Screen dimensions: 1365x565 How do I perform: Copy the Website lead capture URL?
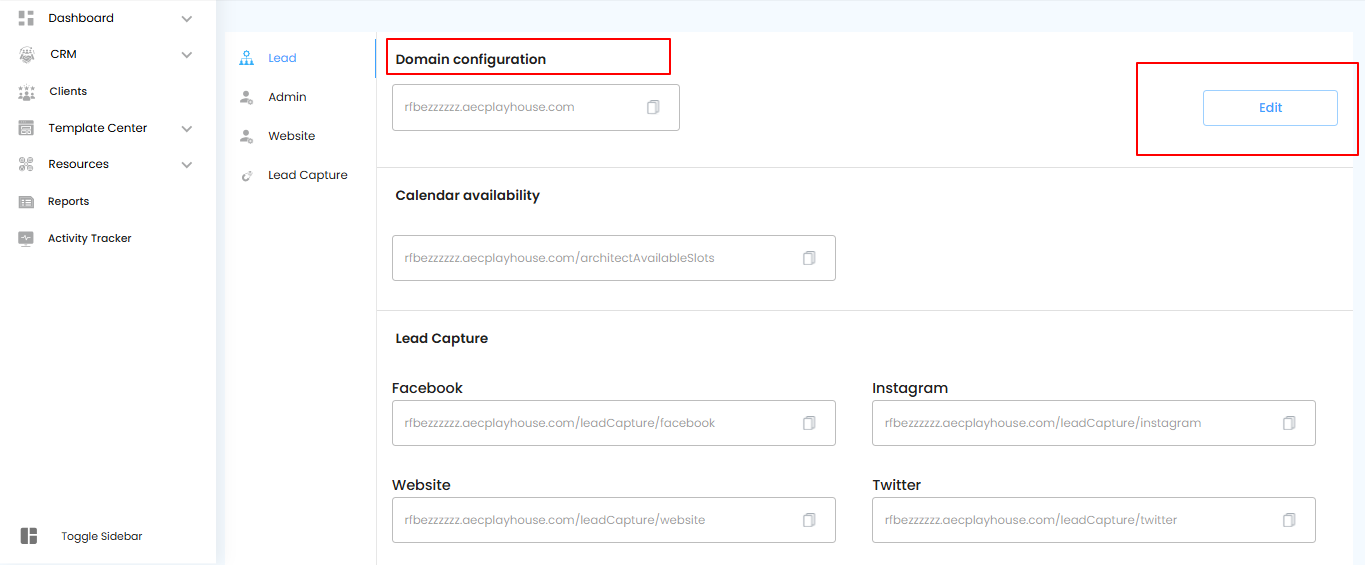pos(809,520)
